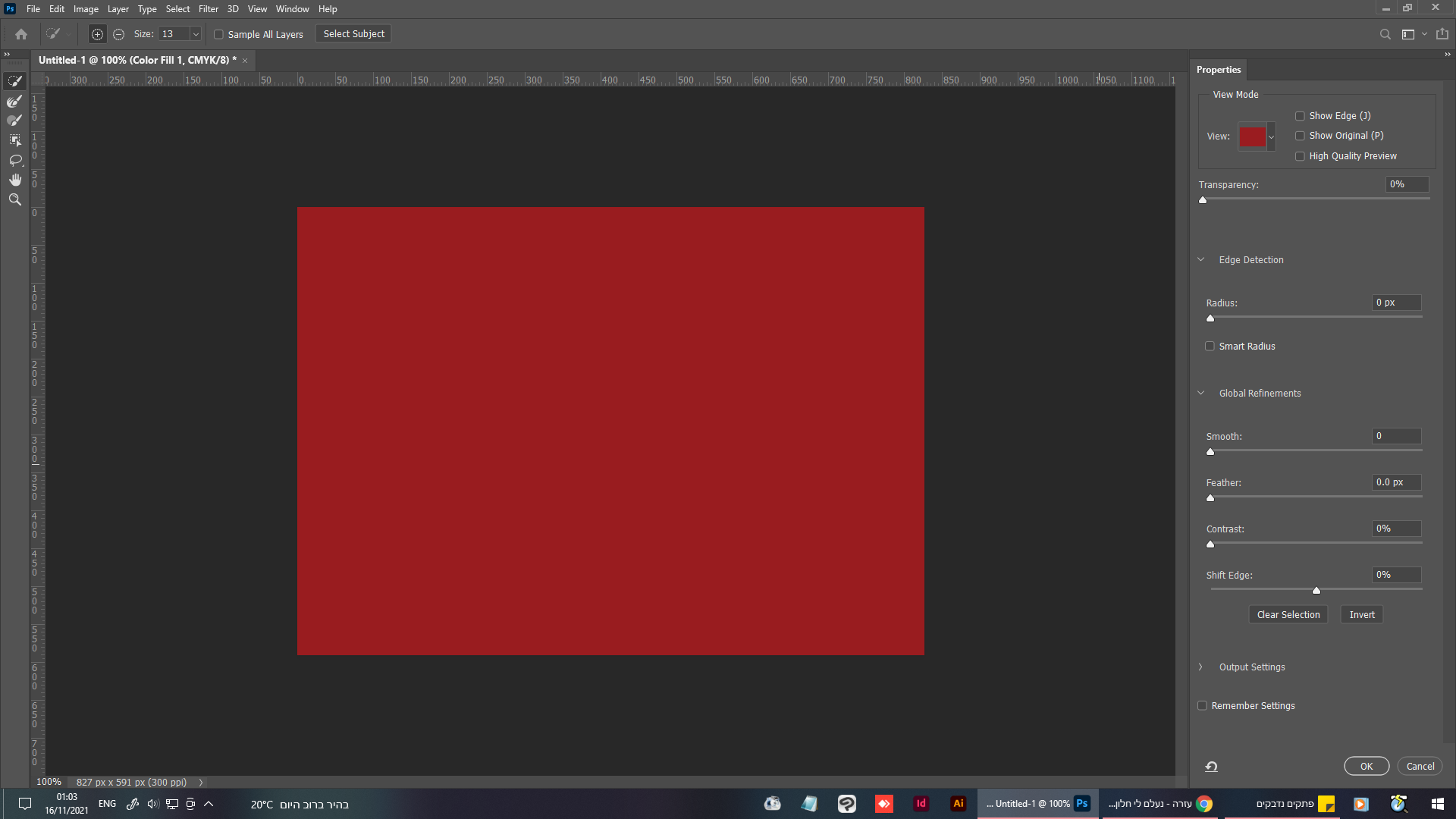Click the Select Subject button
1456x819 pixels.
353,34
